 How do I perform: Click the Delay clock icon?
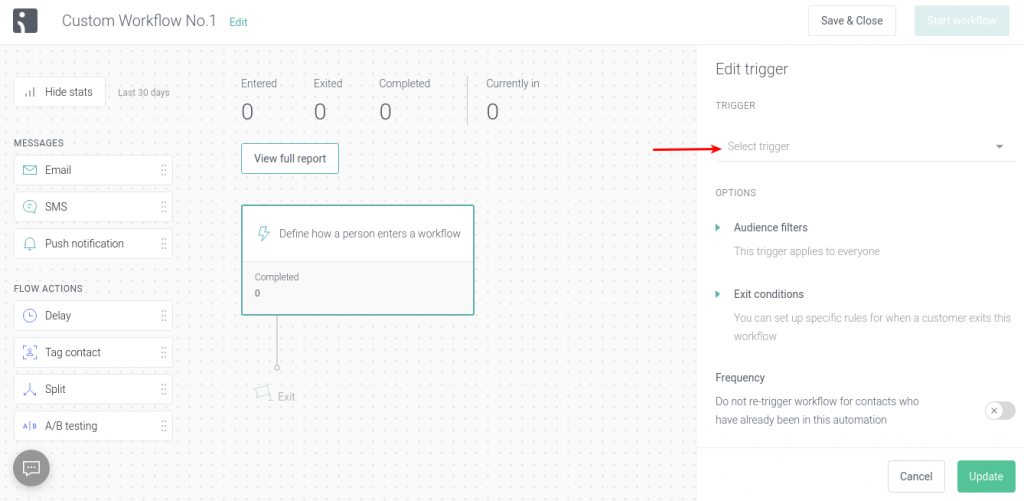tap(30, 315)
